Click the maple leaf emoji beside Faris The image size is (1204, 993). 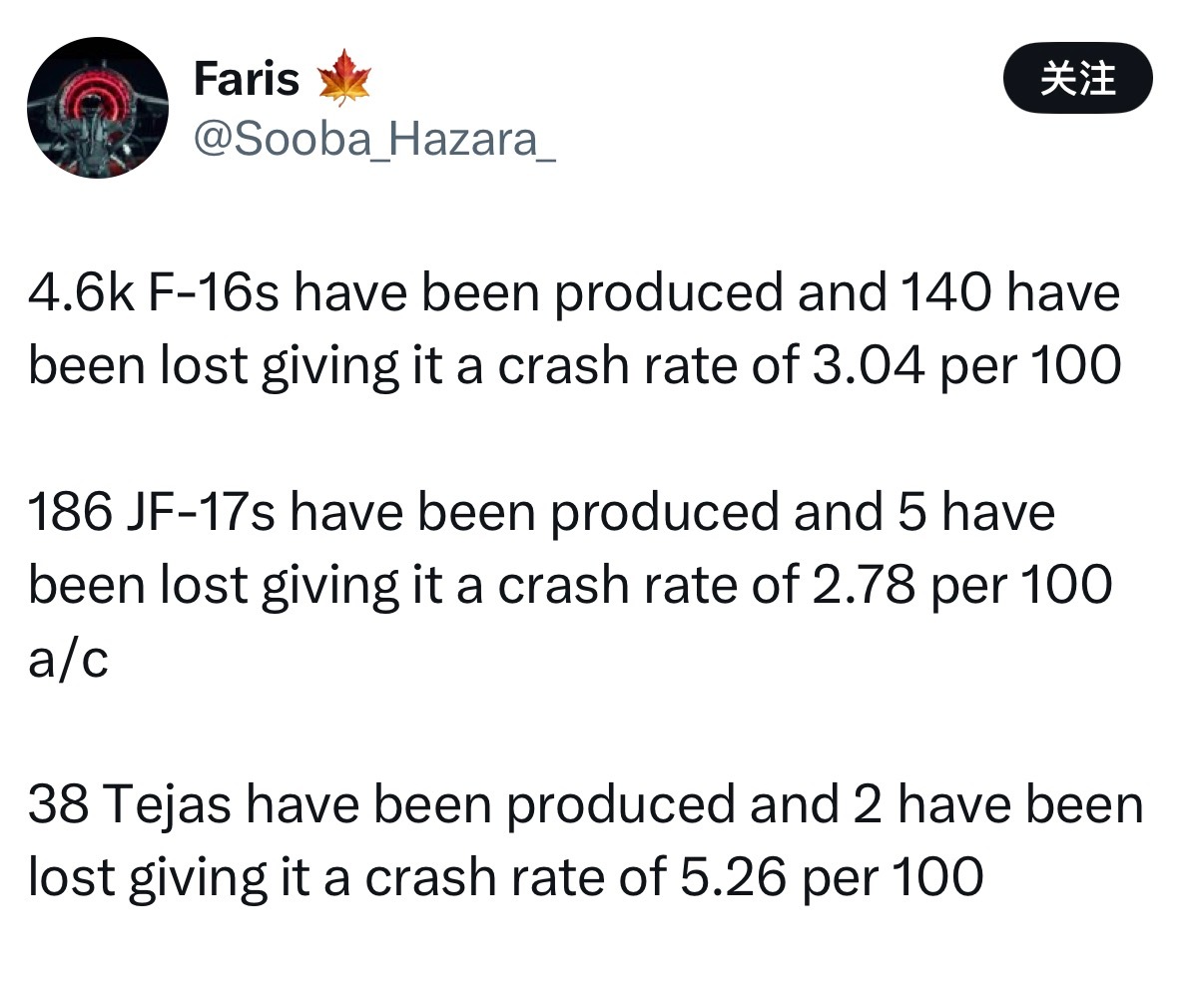(x=343, y=78)
